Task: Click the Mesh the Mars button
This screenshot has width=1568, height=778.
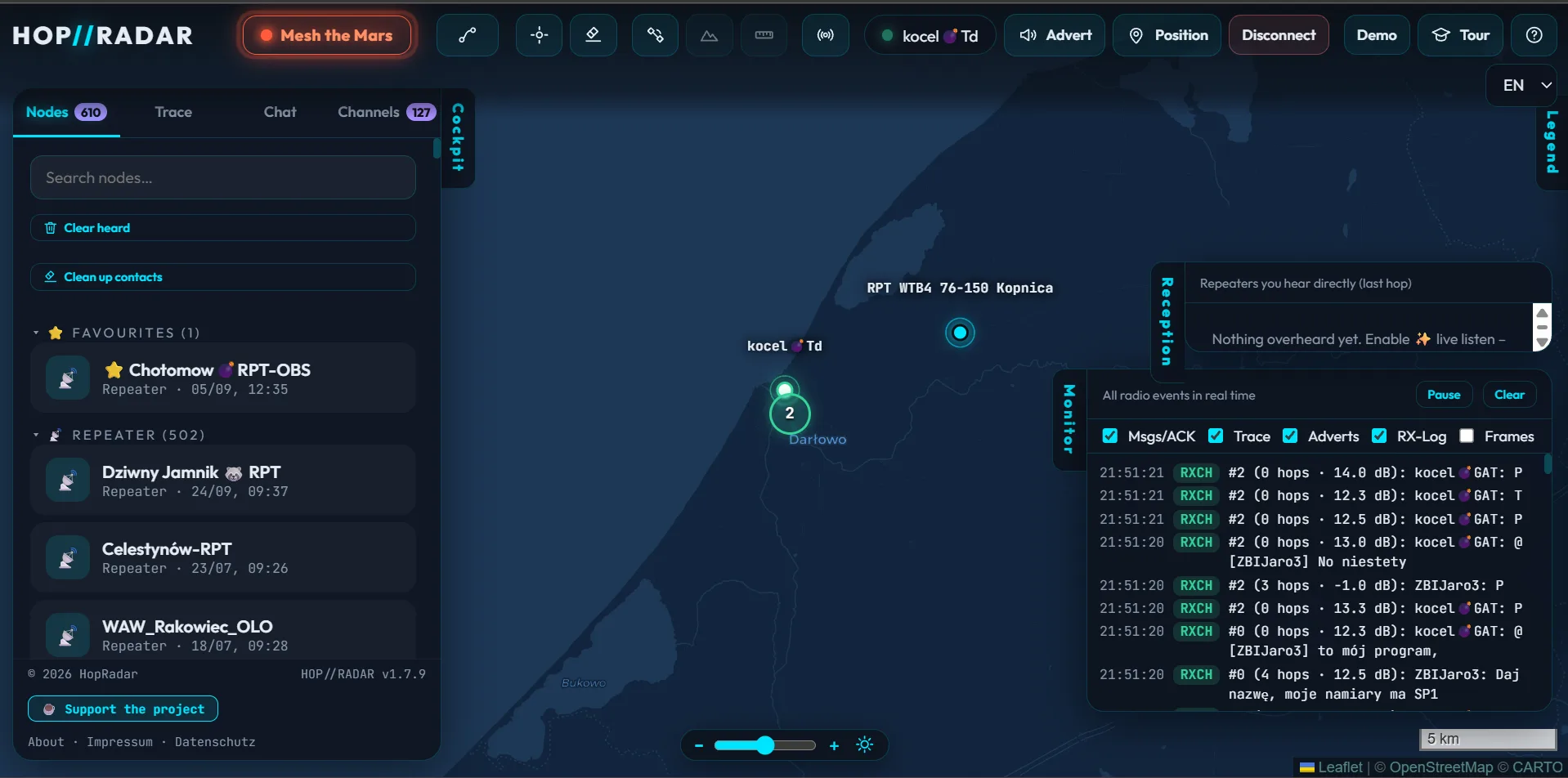Action: click(327, 35)
